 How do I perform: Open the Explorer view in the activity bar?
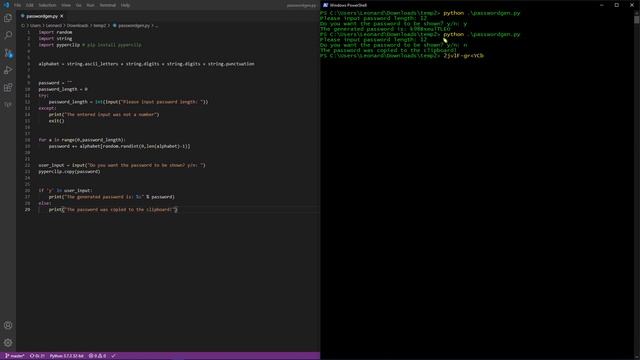8,18
